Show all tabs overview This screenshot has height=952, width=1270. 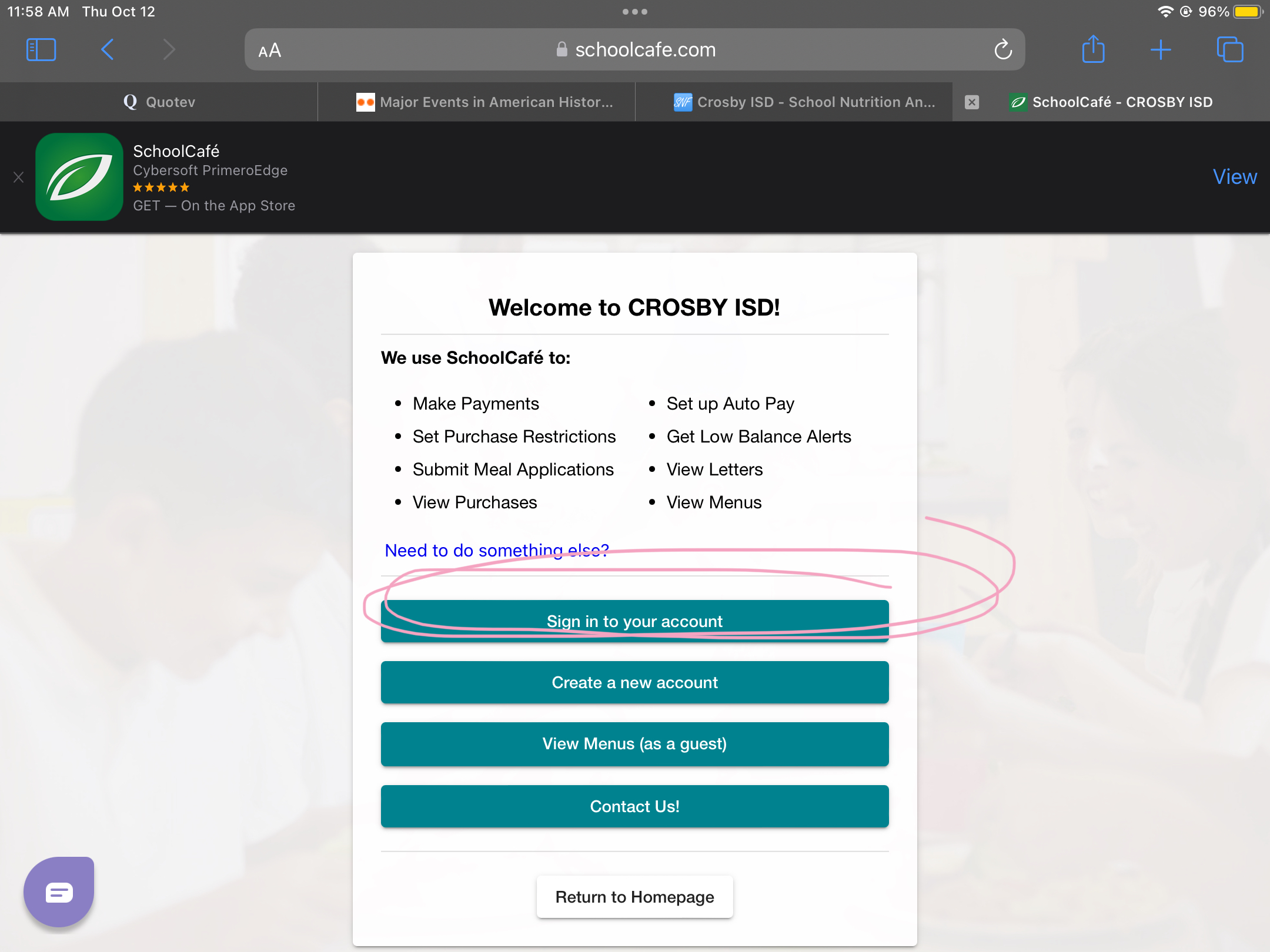pyautogui.click(x=1230, y=50)
